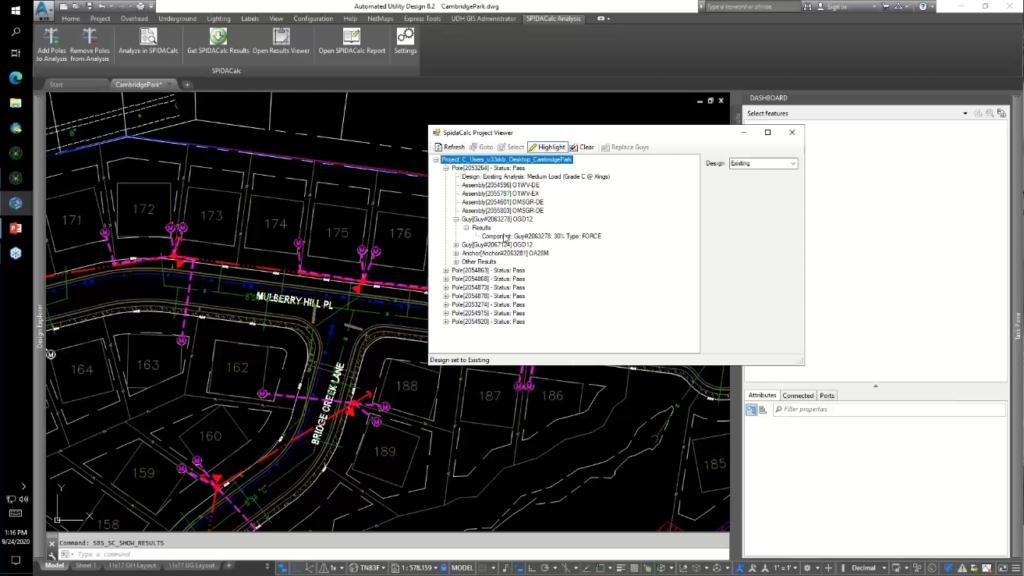
Task: Toggle the MODEL space button in status bar
Action: pos(462,567)
